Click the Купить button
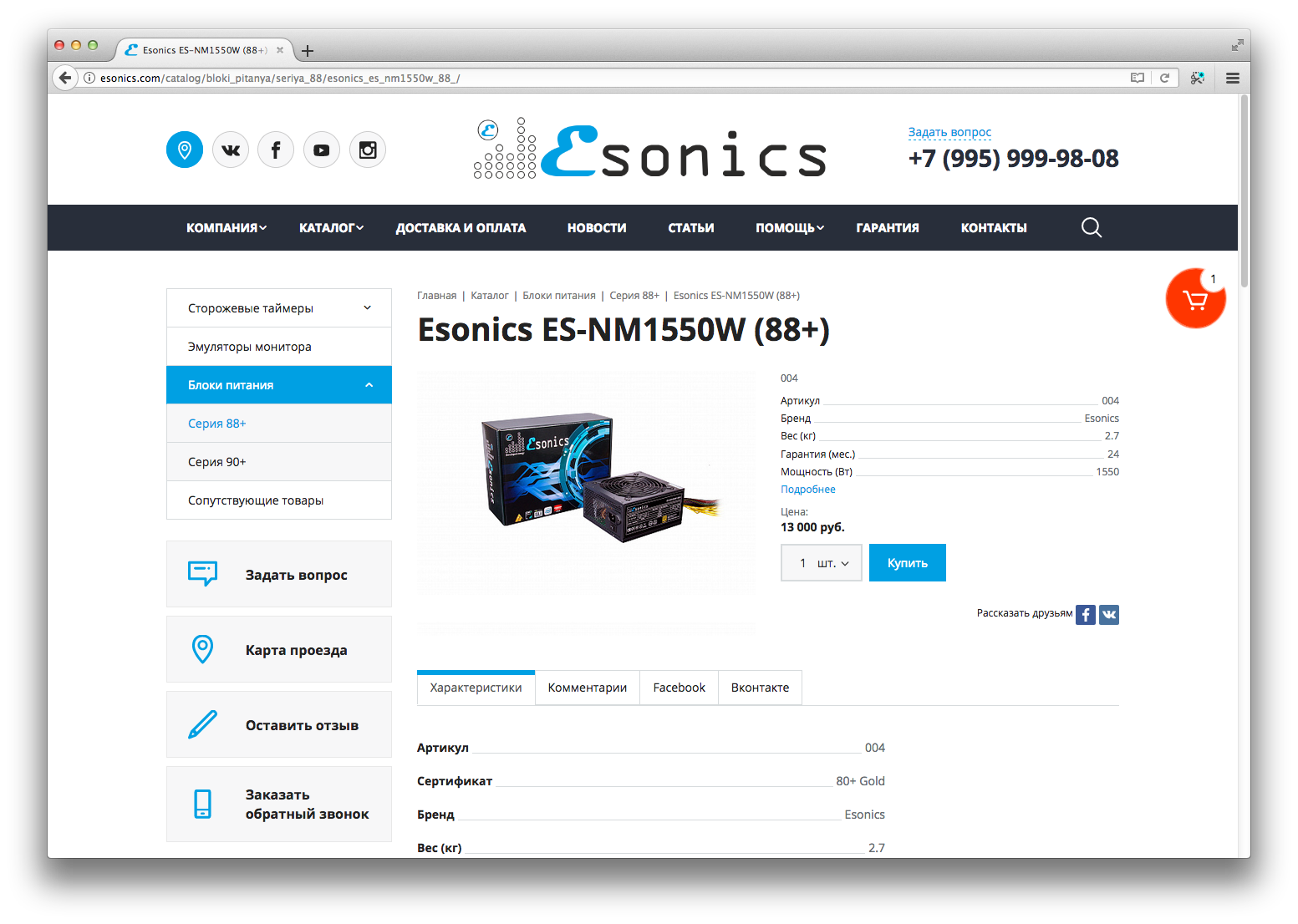The image size is (1298, 924). click(x=908, y=563)
